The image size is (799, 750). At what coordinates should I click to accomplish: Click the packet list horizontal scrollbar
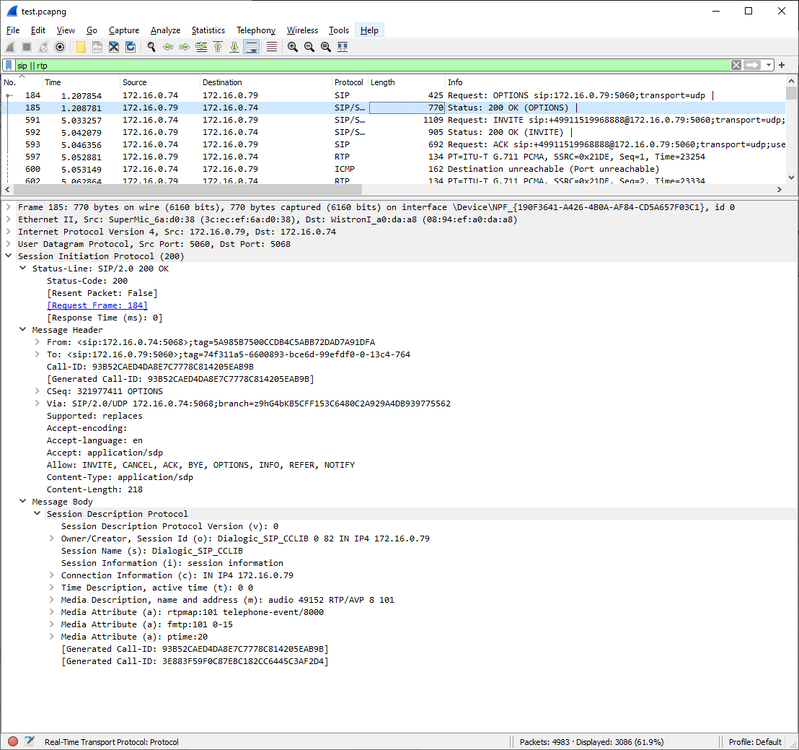[x=188, y=190]
